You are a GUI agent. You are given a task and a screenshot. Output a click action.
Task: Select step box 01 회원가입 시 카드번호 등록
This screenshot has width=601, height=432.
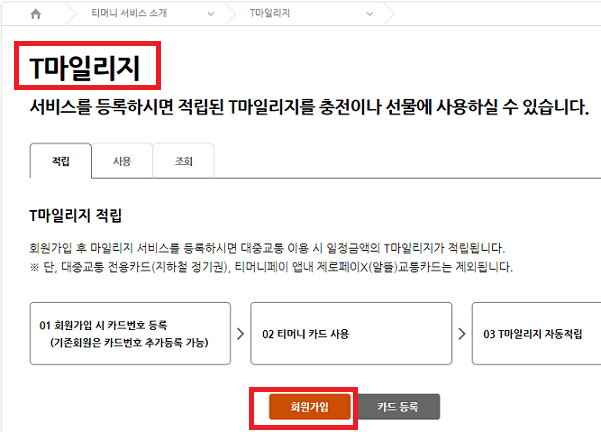pyautogui.click(x=130, y=333)
